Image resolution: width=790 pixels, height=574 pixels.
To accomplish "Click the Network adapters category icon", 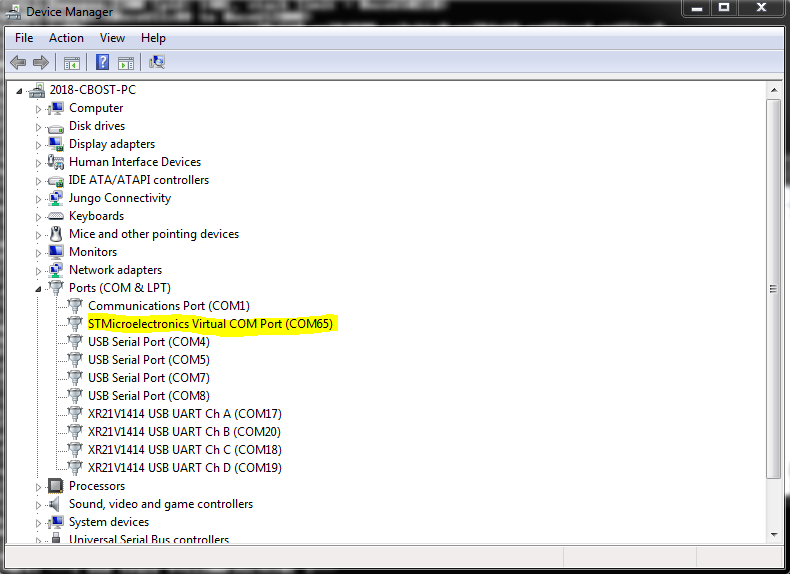I will coord(55,270).
